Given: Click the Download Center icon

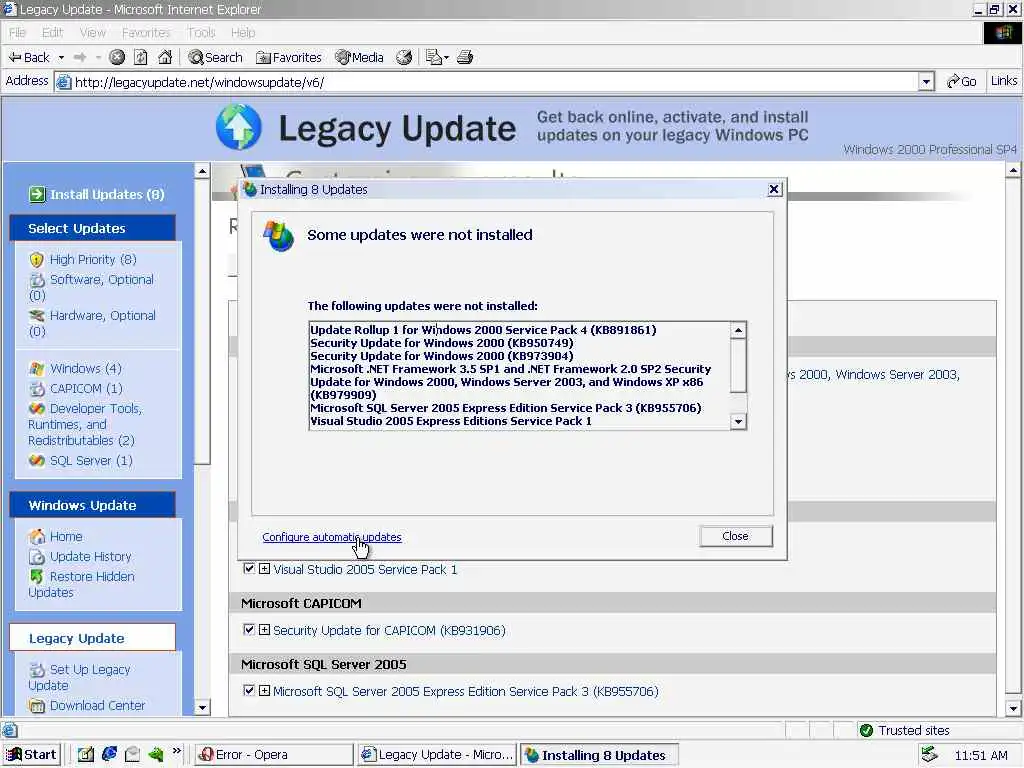Looking at the screenshot, I should coord(37,706).
